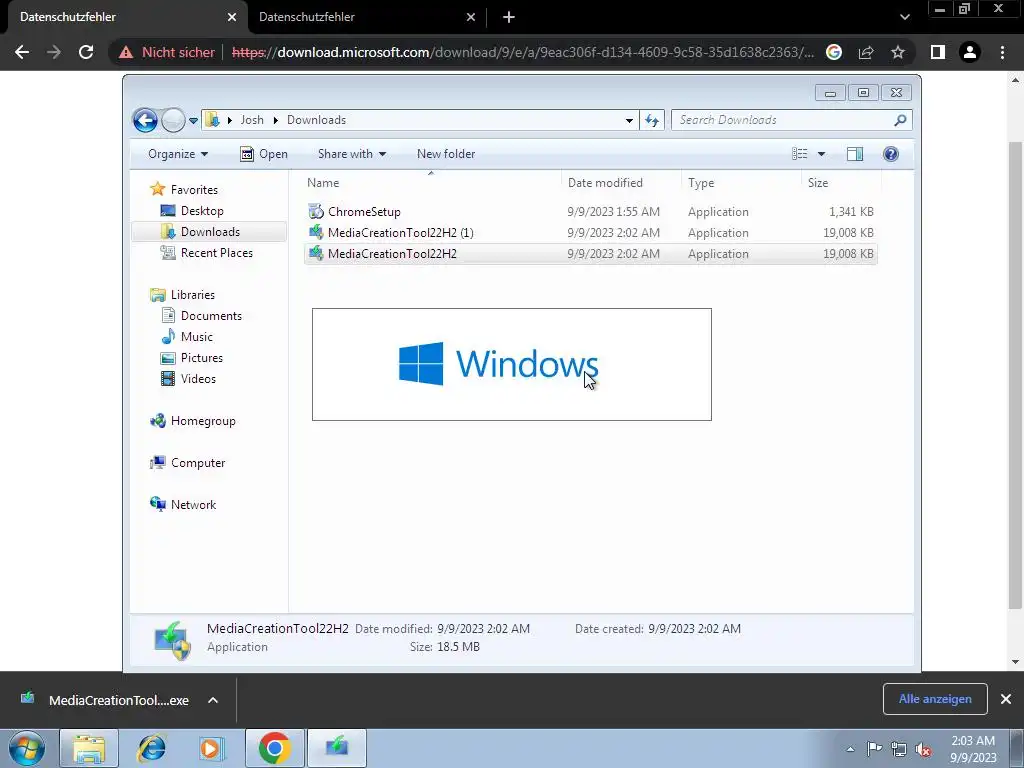Expand the view options dropdown arrow
Screen dimensions: 1024x768
(x=822, y=154)
